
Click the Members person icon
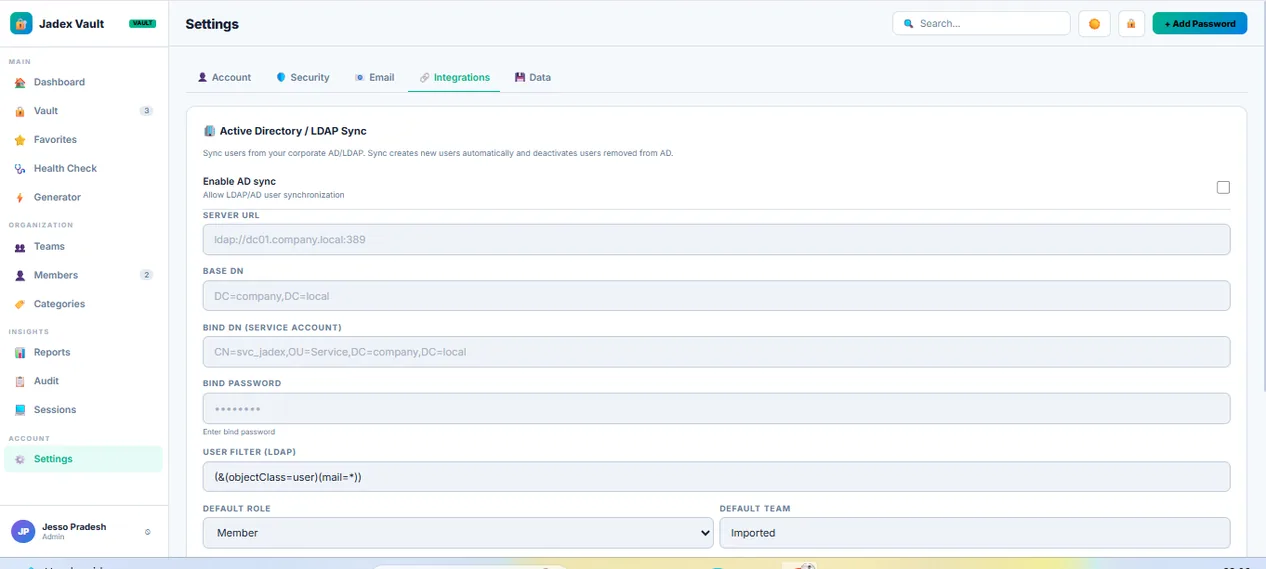(x=20, y=276)
